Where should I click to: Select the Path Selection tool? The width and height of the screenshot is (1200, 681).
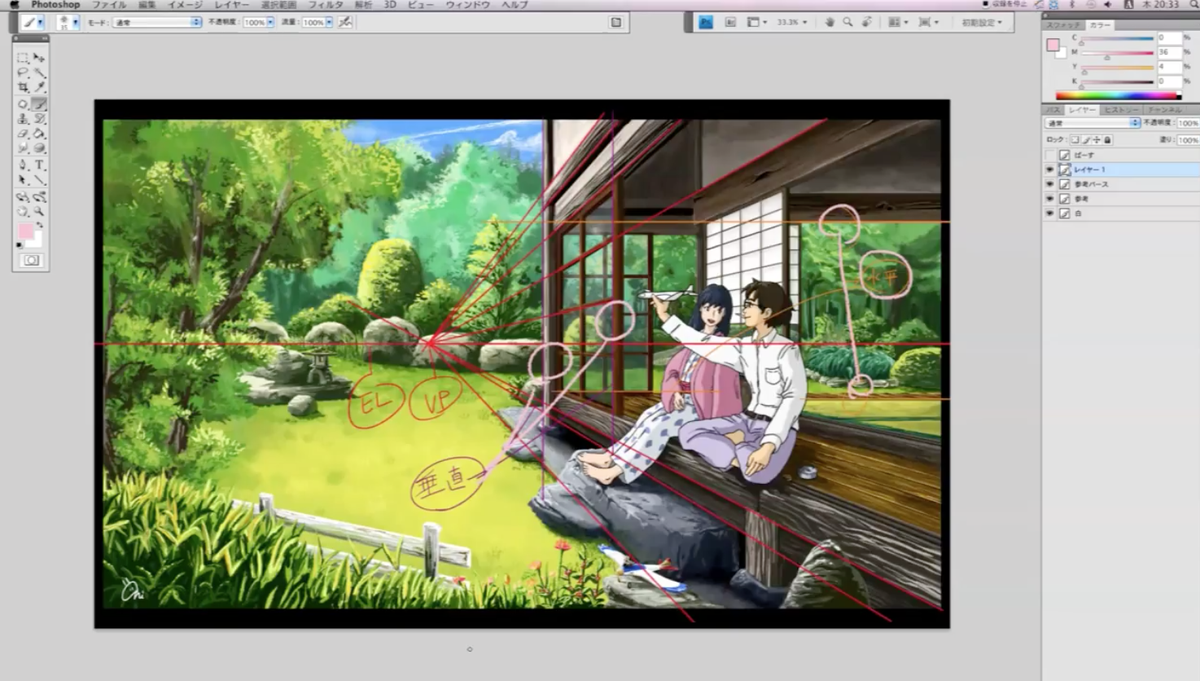click(x=23, y=179)
